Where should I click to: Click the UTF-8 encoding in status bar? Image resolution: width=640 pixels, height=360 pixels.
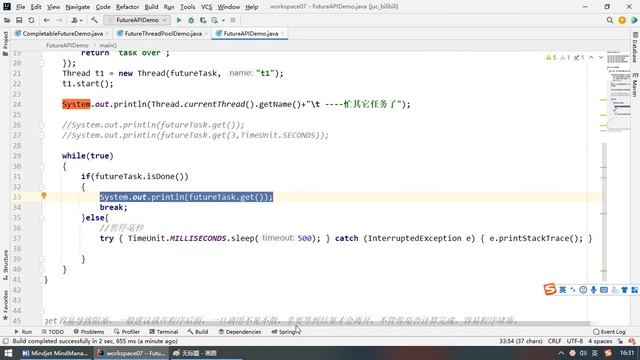pyautogui.click(x=575, y=341)
